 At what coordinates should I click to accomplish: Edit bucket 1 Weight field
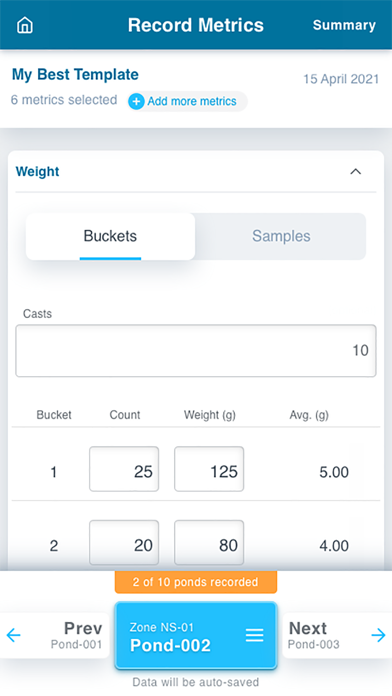tap(209, 469)
